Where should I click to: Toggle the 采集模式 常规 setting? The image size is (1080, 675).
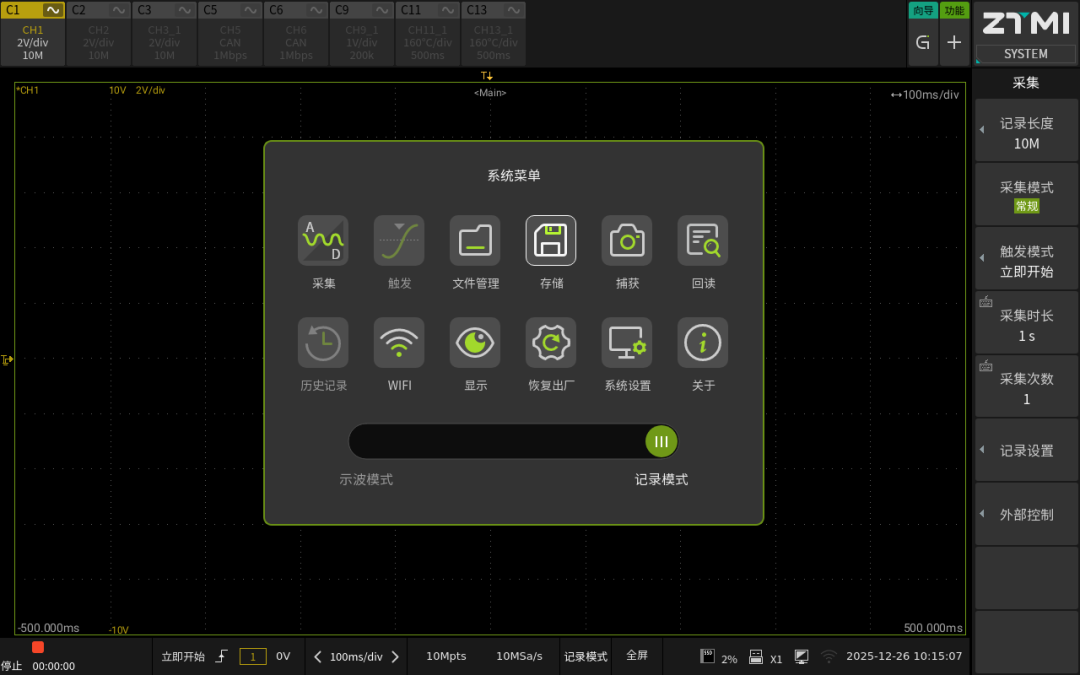click(x=1026, y=196)
